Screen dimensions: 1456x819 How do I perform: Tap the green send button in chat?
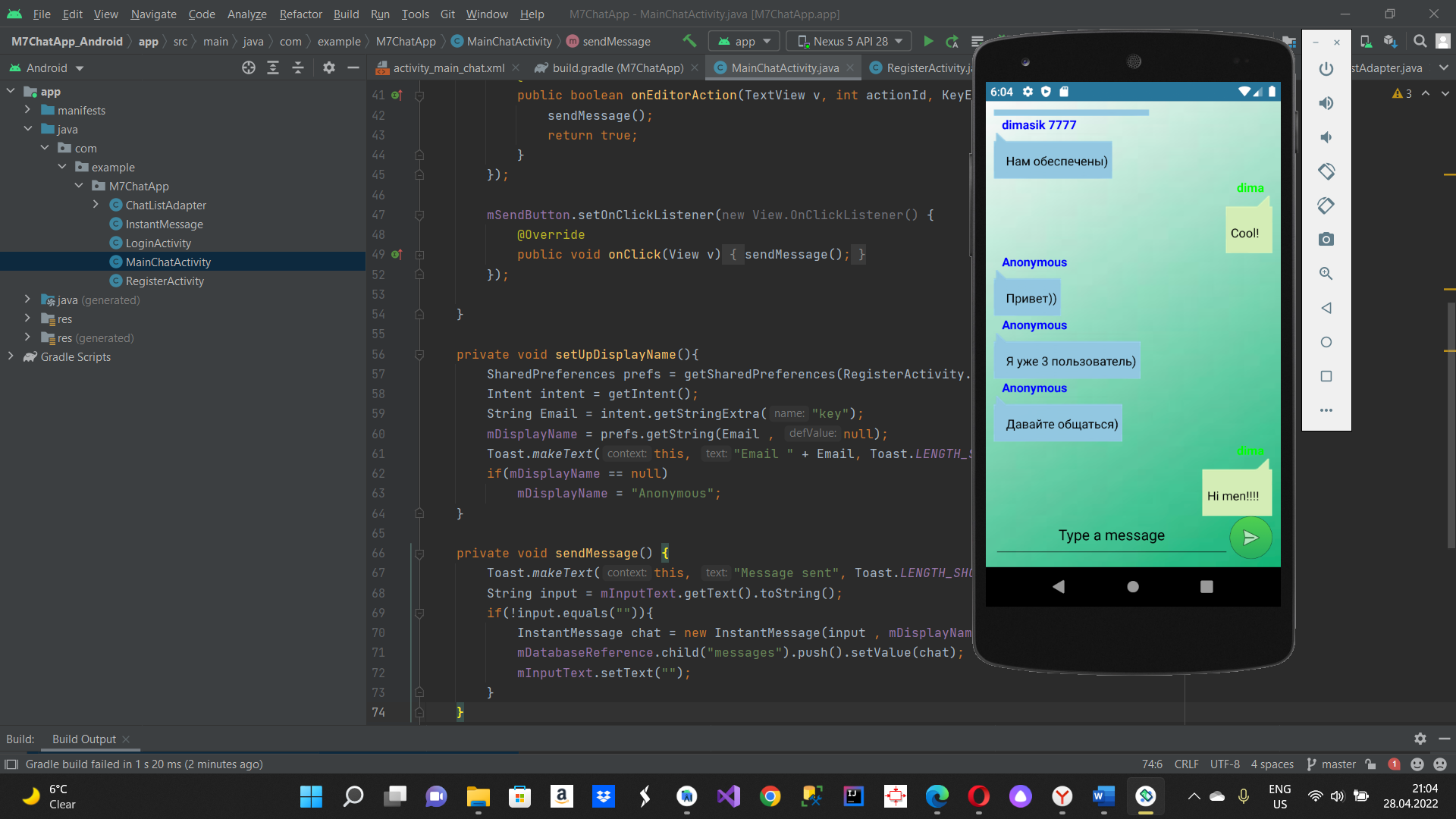click(1250, 538)
